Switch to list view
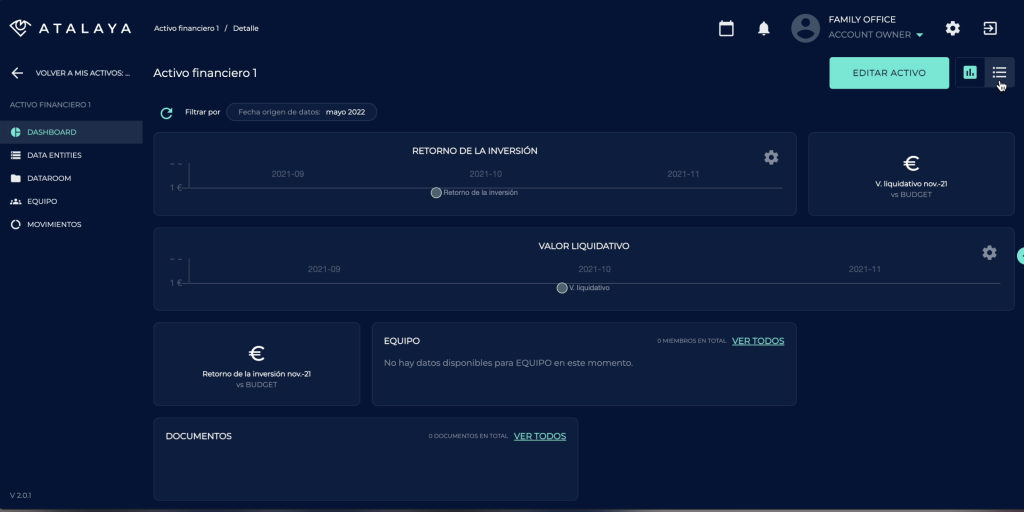Image resolution: width=1024 pixels, height=512 pixels. point(999,72)
